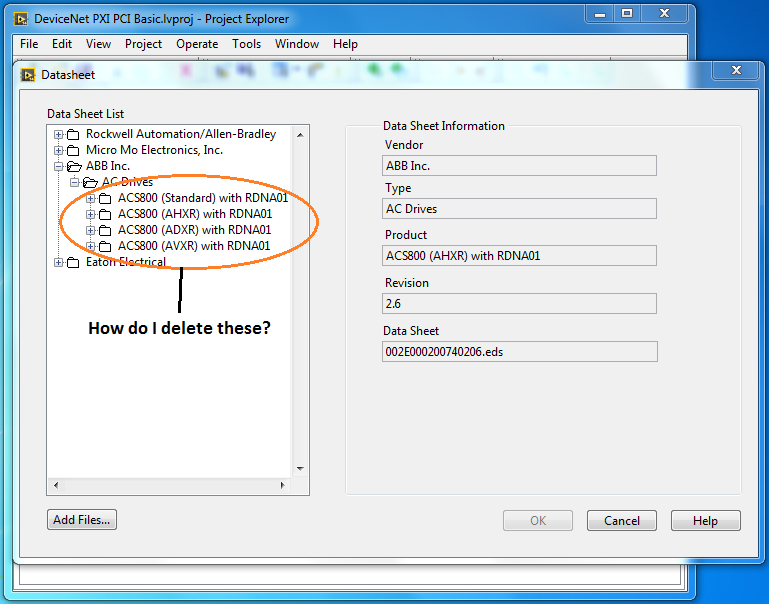Expand ACS800 (AHXR) with RDNA01 node

coord(90,214)
